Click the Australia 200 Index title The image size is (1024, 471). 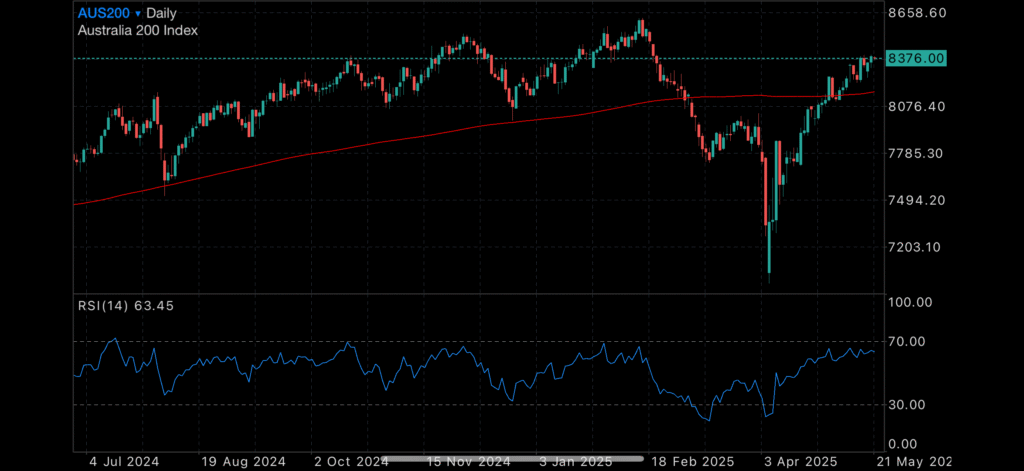pyautogui.click(x=138, y=30)
